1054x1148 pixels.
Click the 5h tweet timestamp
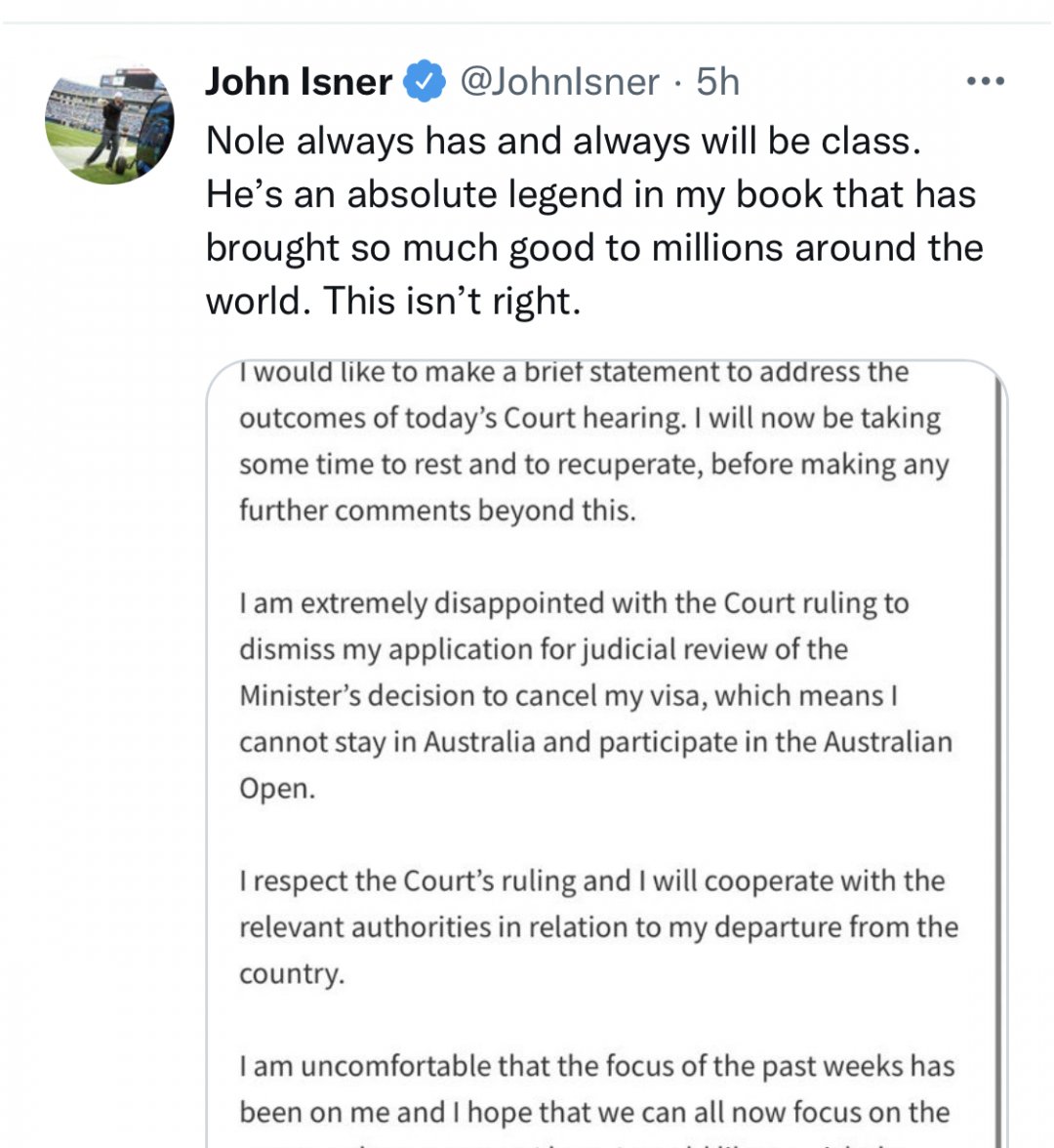[x=717, y=82]
